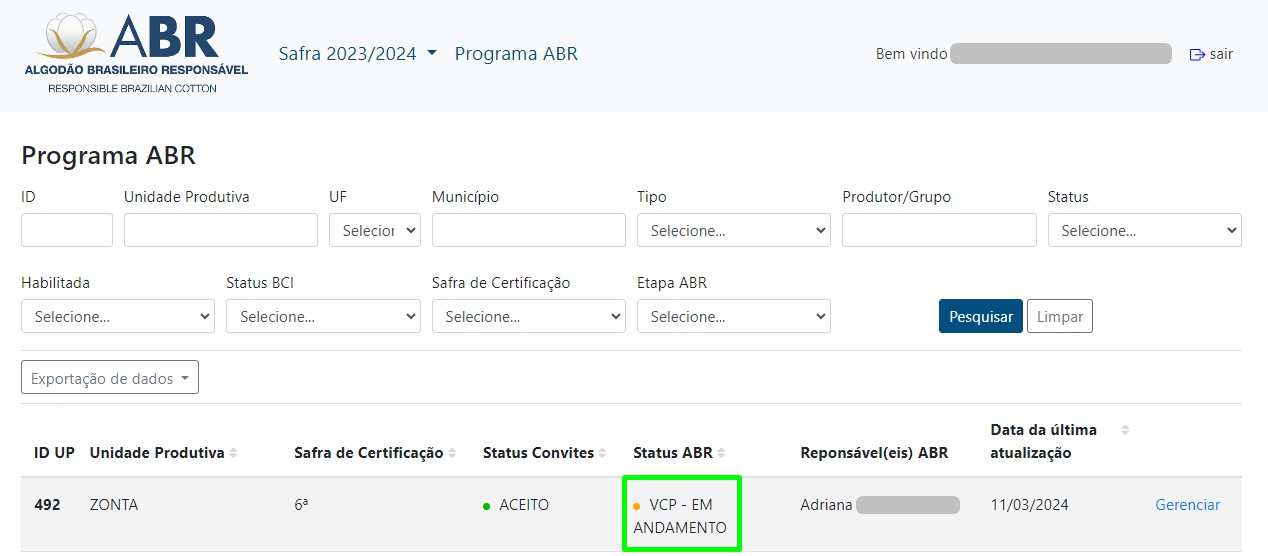The height and width of the screenshot is (556, 1268).
Task: Sort by Status Convites column arrows
Action: coord(603,453)
